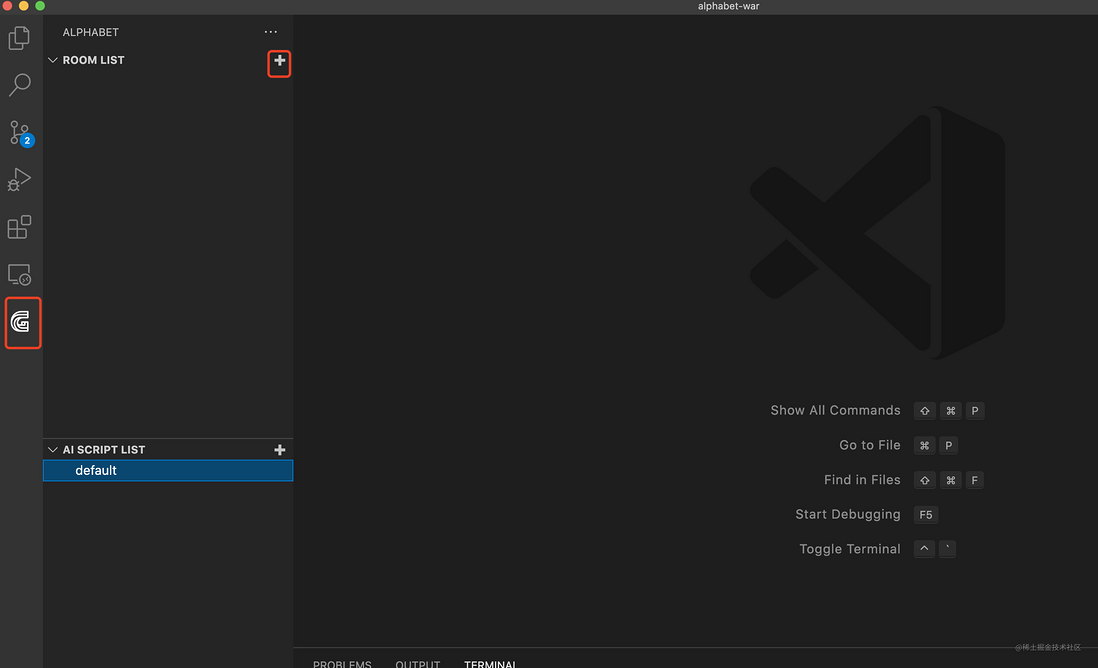The image size is (1098, 668).
Task: Collapse the AI SCRIPT LIST section
Action: 53,450
